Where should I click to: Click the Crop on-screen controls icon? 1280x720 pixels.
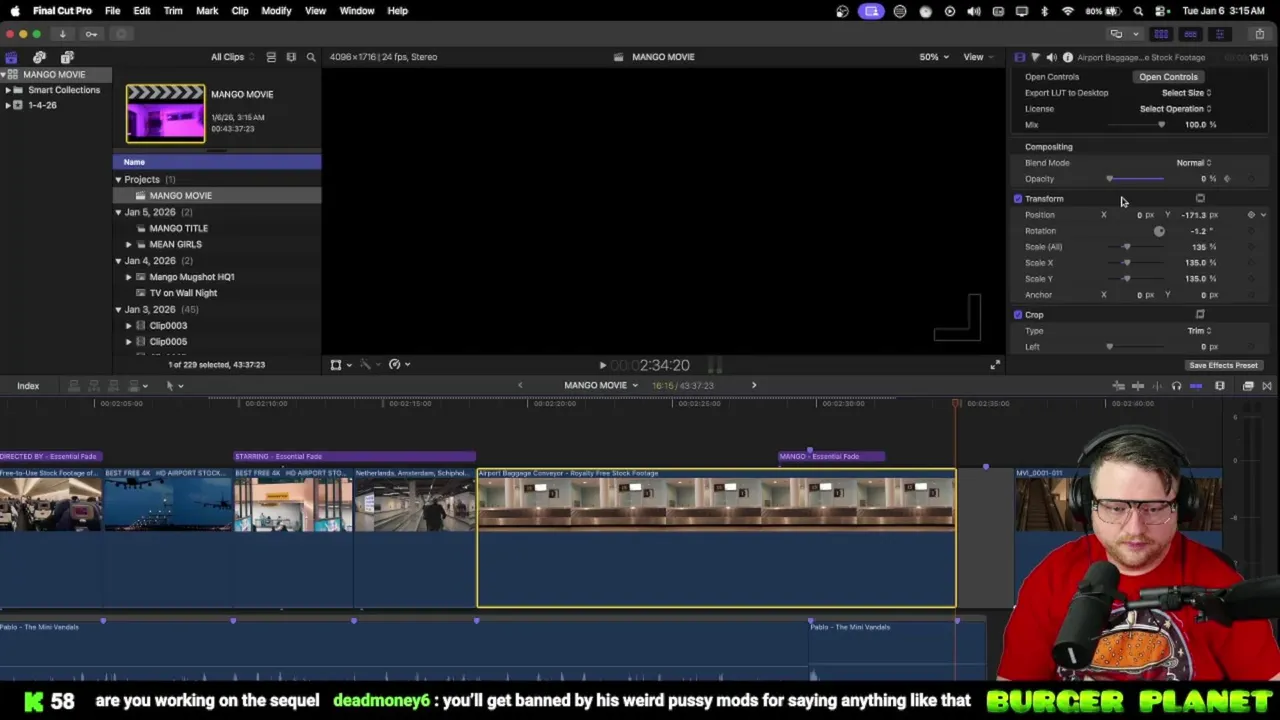coord(1200,314)
